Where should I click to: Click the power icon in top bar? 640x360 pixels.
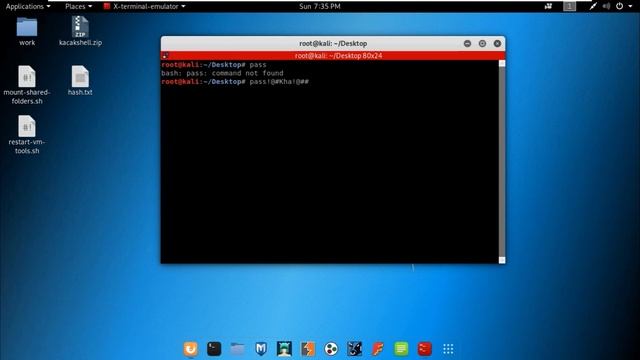(619, 6)
